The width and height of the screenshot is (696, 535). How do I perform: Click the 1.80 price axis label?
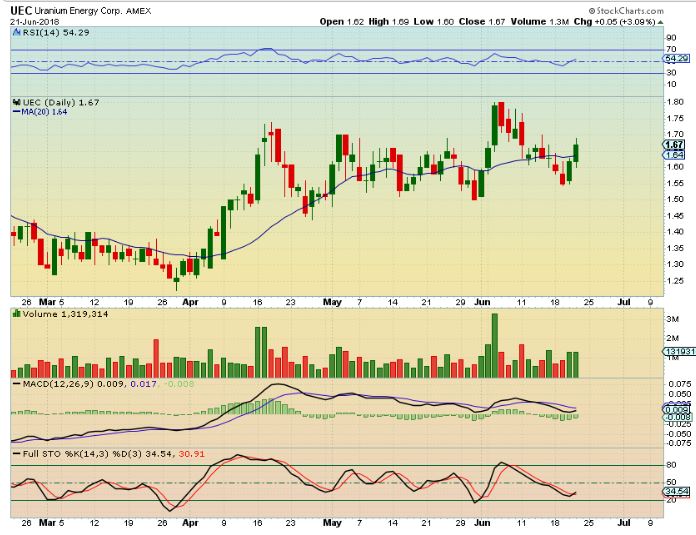pos(675,102)
